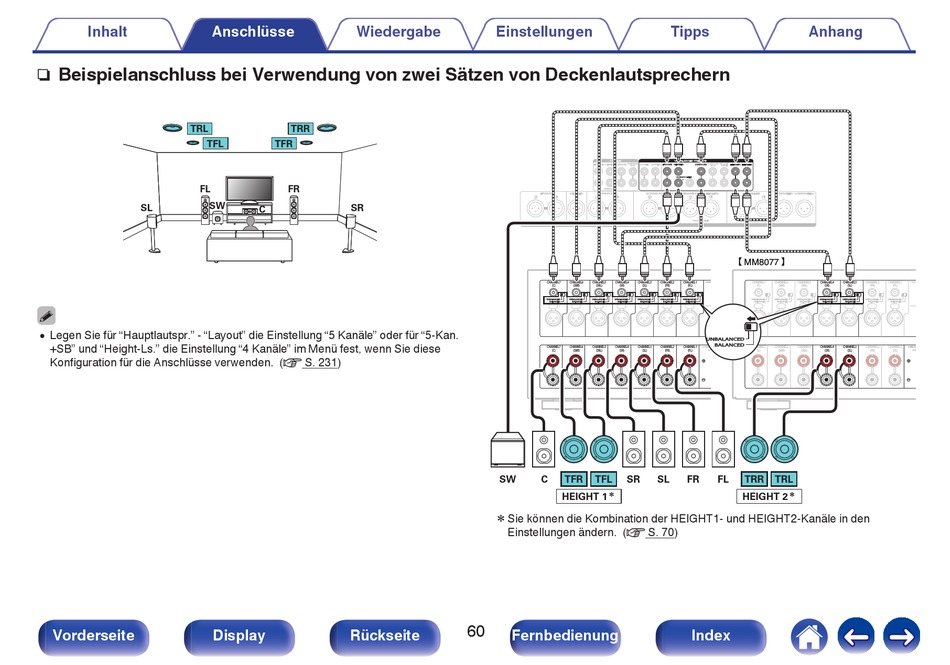The height and width of the screenshot is (665, 950).
Task: Click the UNBALANCED/BALANCED switch callout
Action: [x=731, y=334]
